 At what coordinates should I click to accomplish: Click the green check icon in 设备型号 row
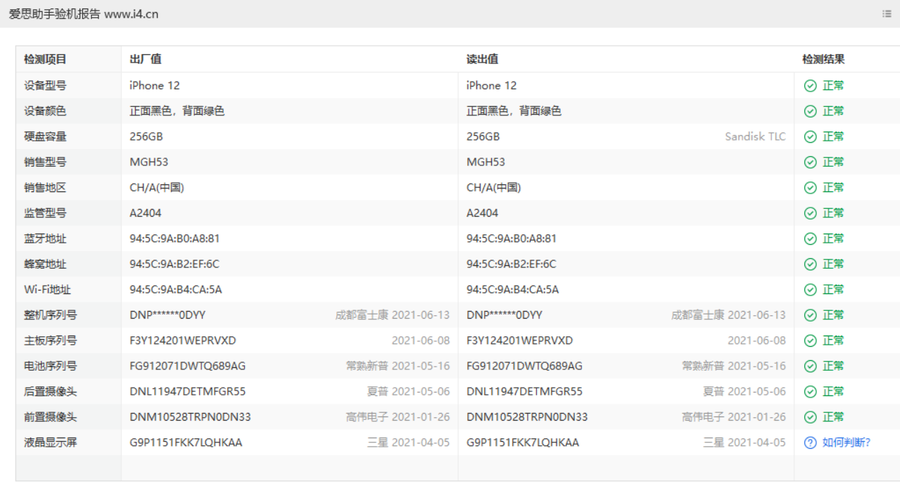tap(810, 86)
